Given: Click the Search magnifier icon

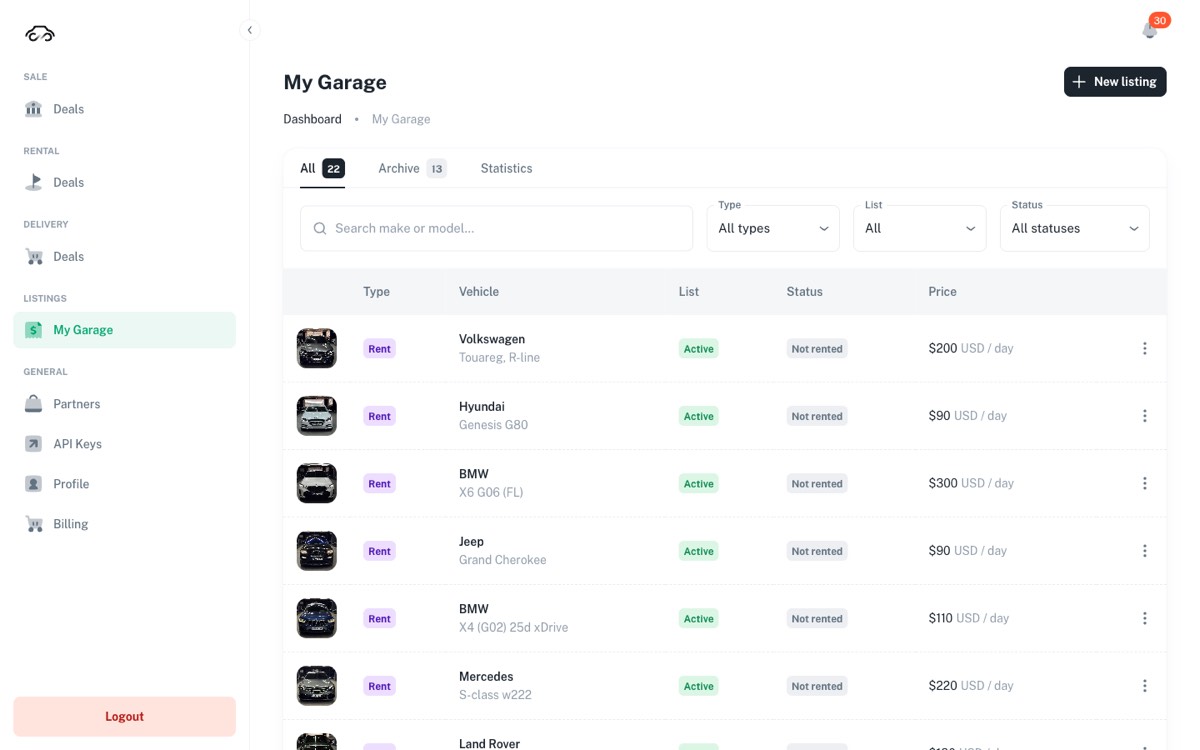Looking at the screenshot, I should coord(320,228).
